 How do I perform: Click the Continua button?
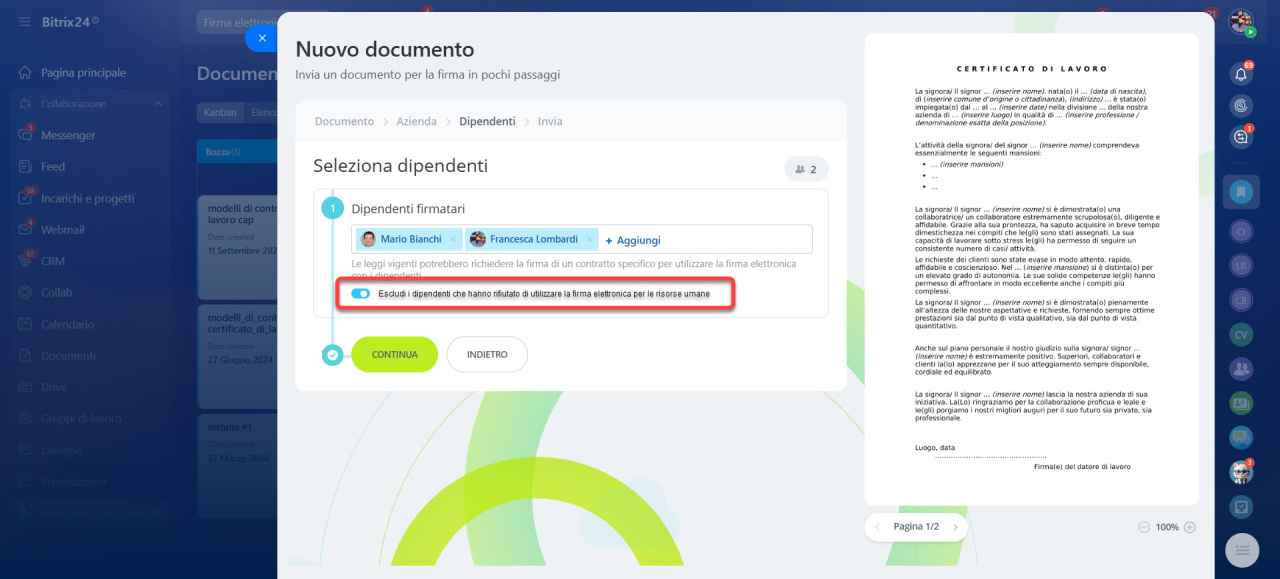(394, 354)
